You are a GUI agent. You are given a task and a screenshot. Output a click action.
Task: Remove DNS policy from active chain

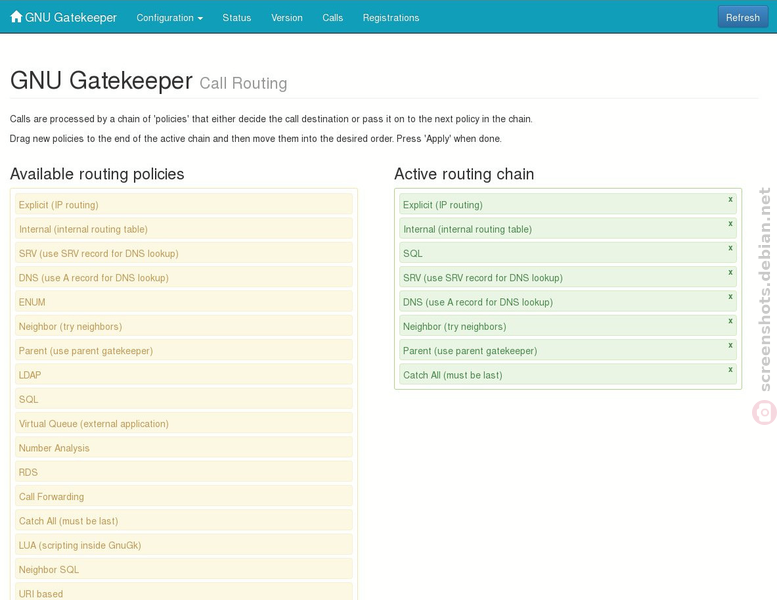[x=730, y=296]
